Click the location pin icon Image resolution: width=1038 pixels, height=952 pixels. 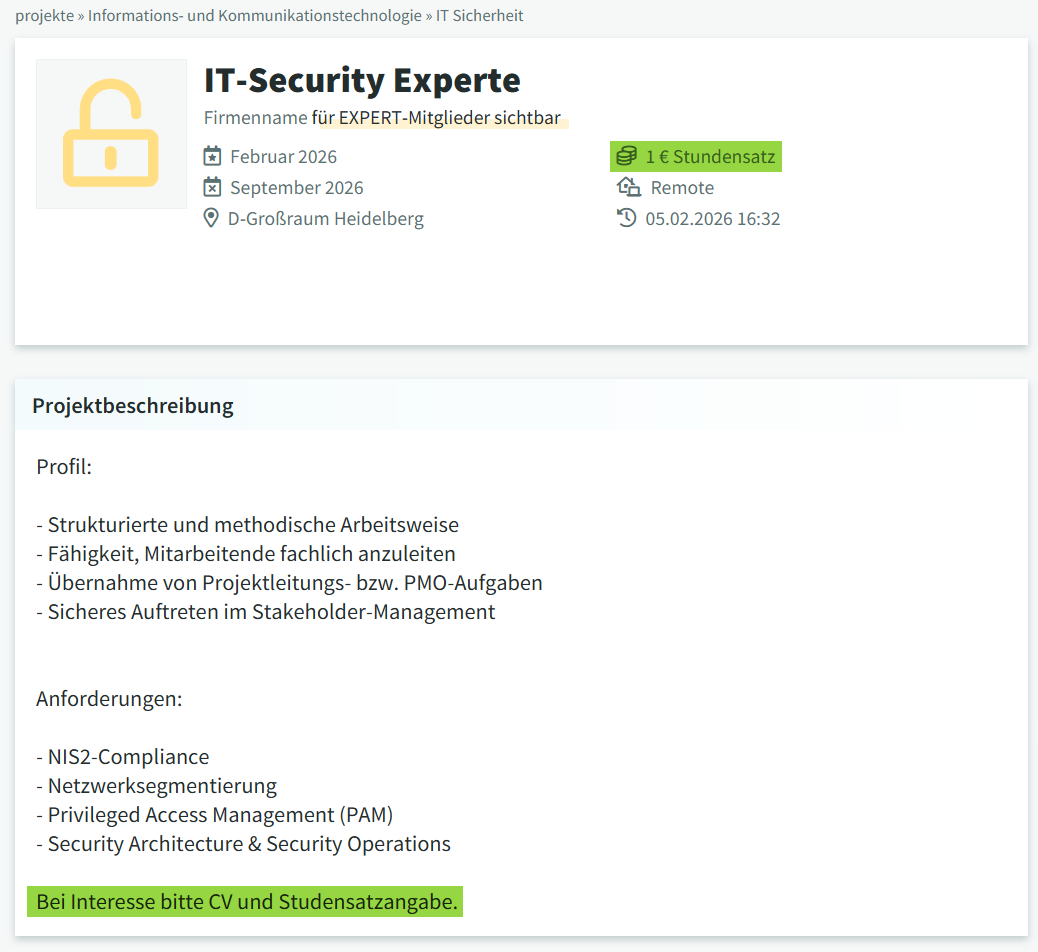[211, 218]
